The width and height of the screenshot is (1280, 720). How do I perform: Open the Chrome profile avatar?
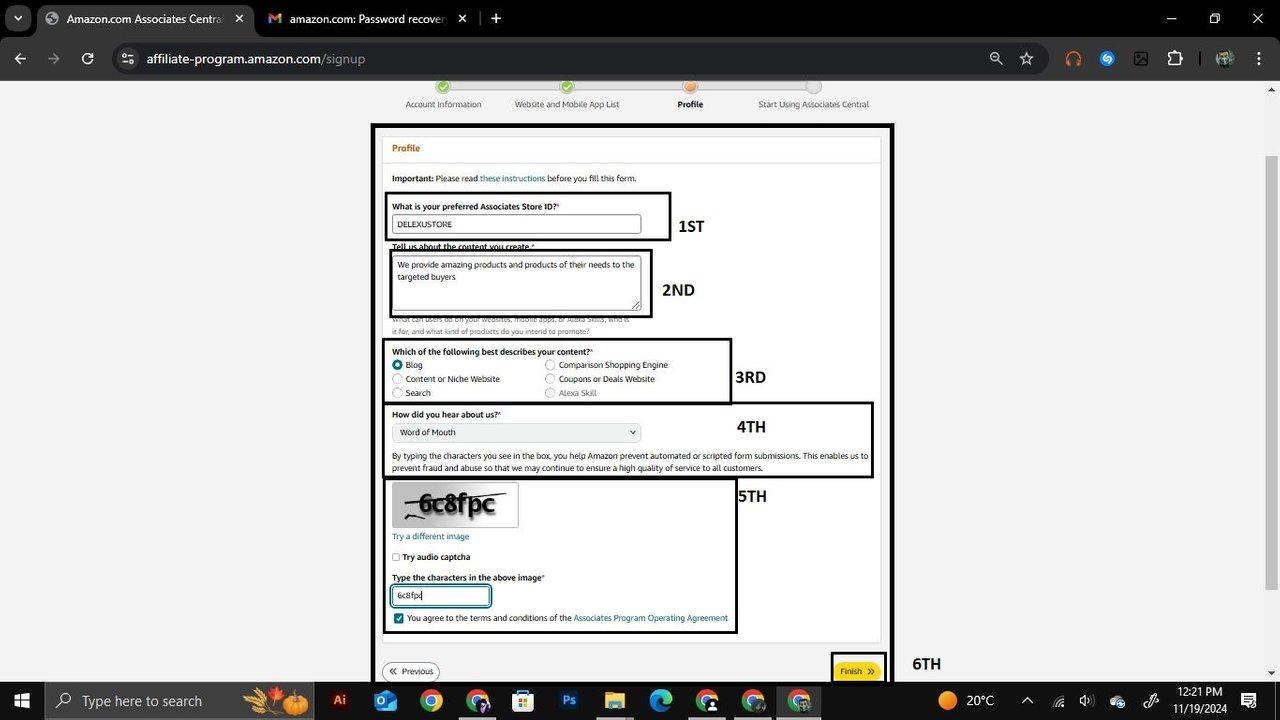pos(1224,59)
